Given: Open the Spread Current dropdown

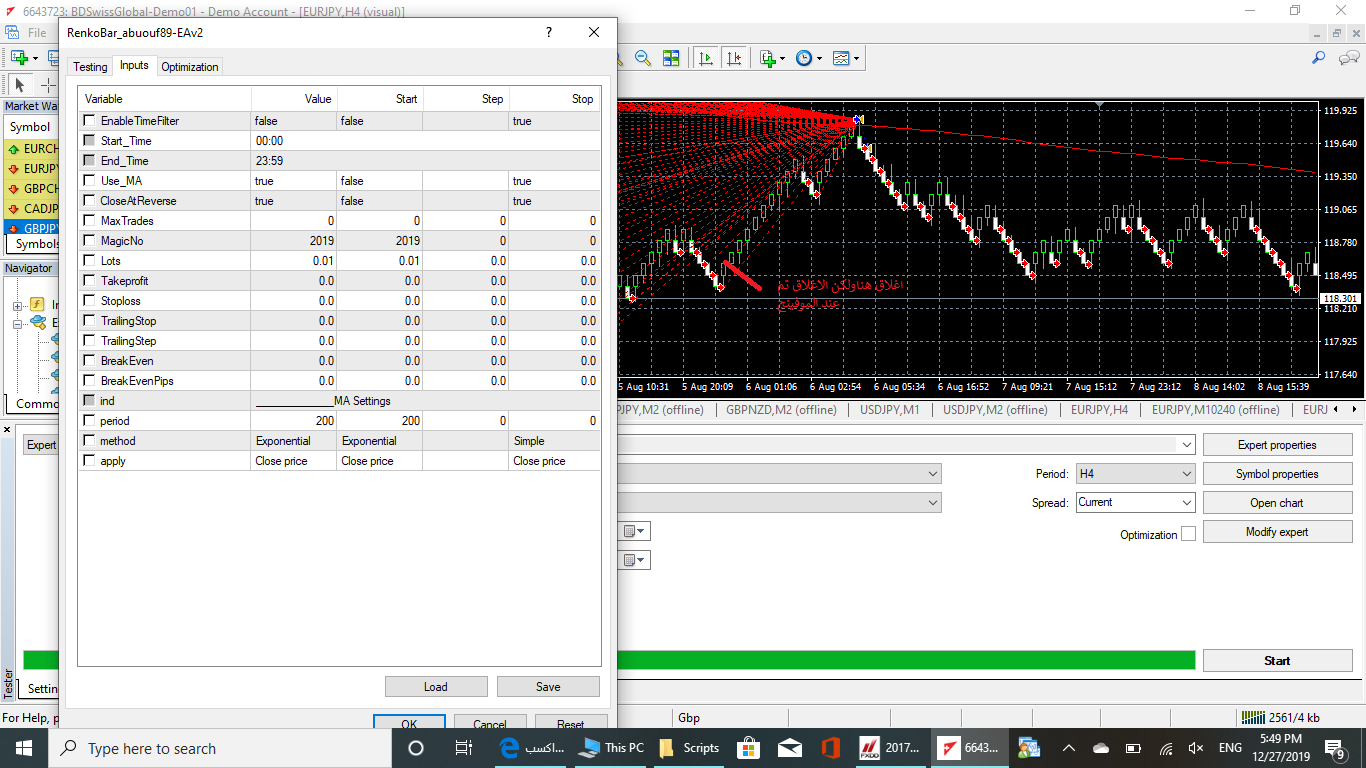Looking at the screenshot, I should click(x=1135, y=503).
